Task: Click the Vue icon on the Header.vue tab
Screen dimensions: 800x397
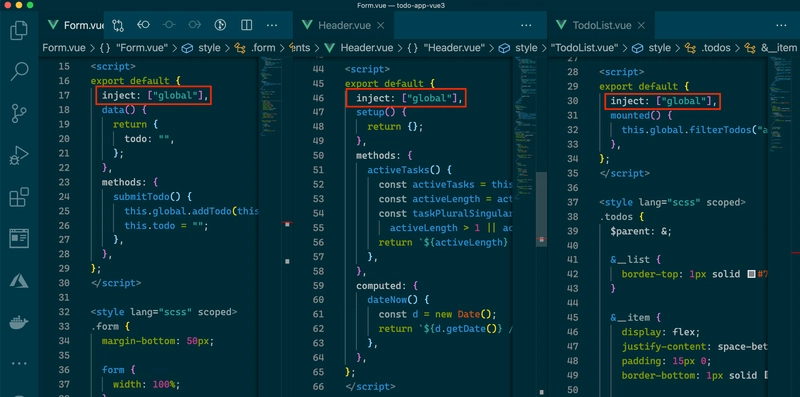Action: click(307, 25)
